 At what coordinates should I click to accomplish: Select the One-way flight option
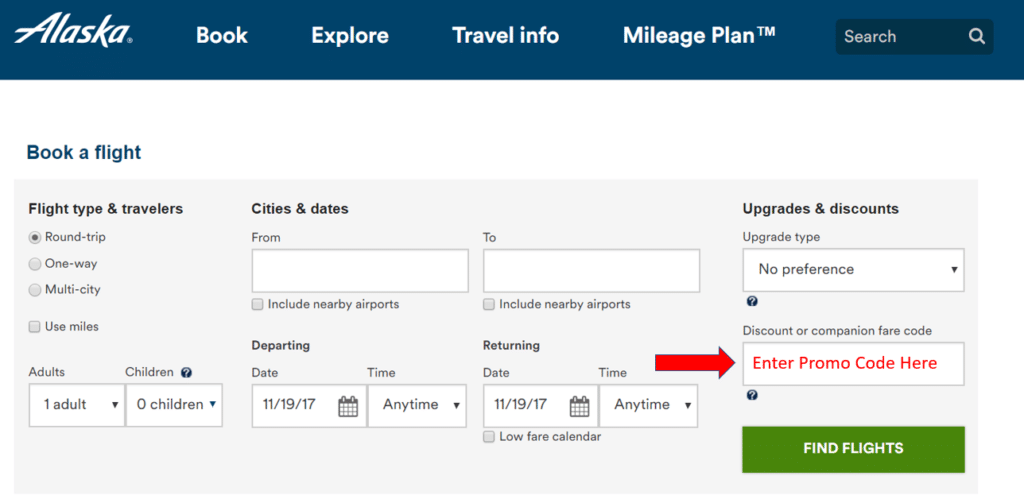coord(35,264)
